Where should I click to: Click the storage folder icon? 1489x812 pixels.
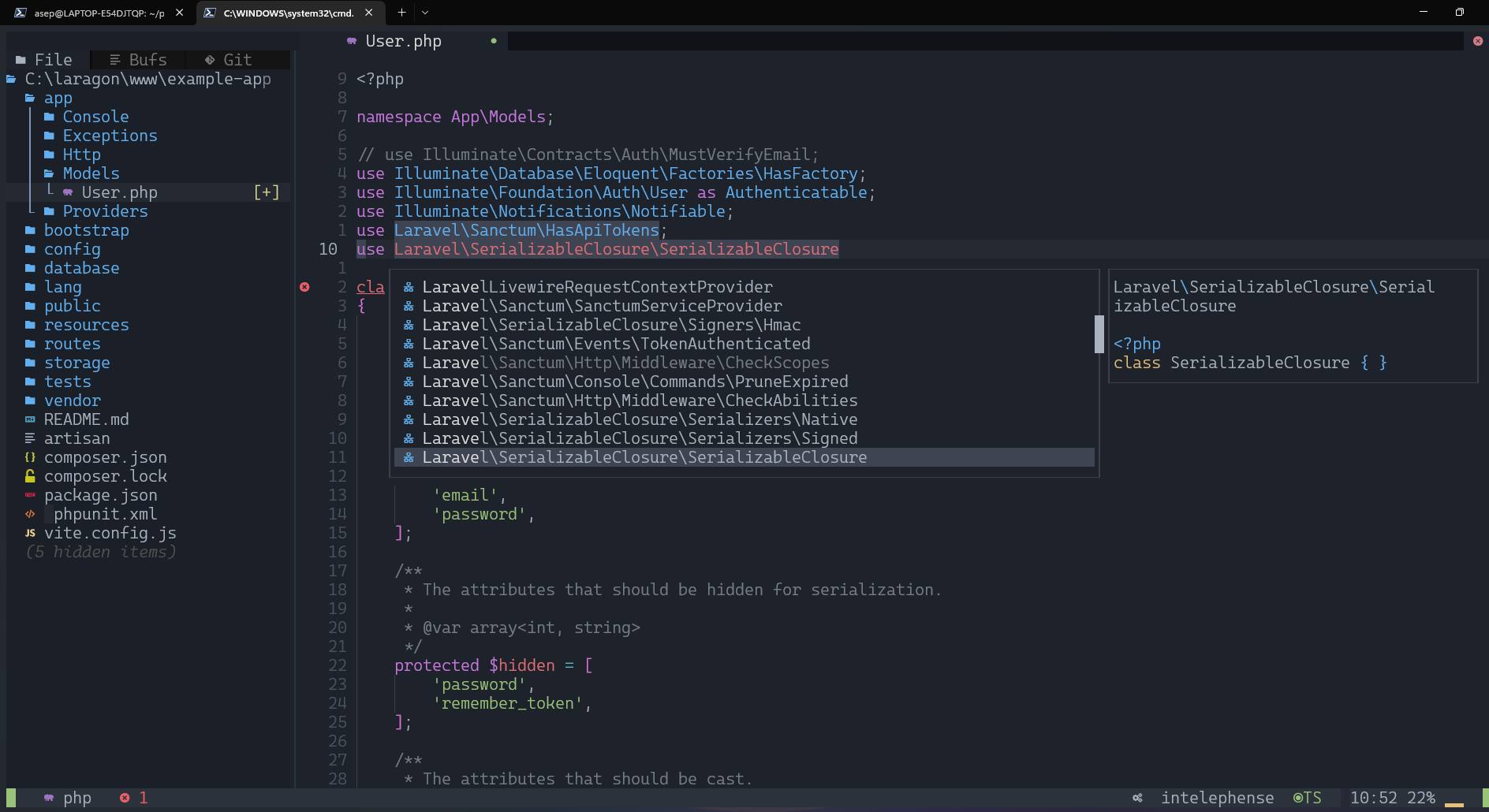point(30,363)
